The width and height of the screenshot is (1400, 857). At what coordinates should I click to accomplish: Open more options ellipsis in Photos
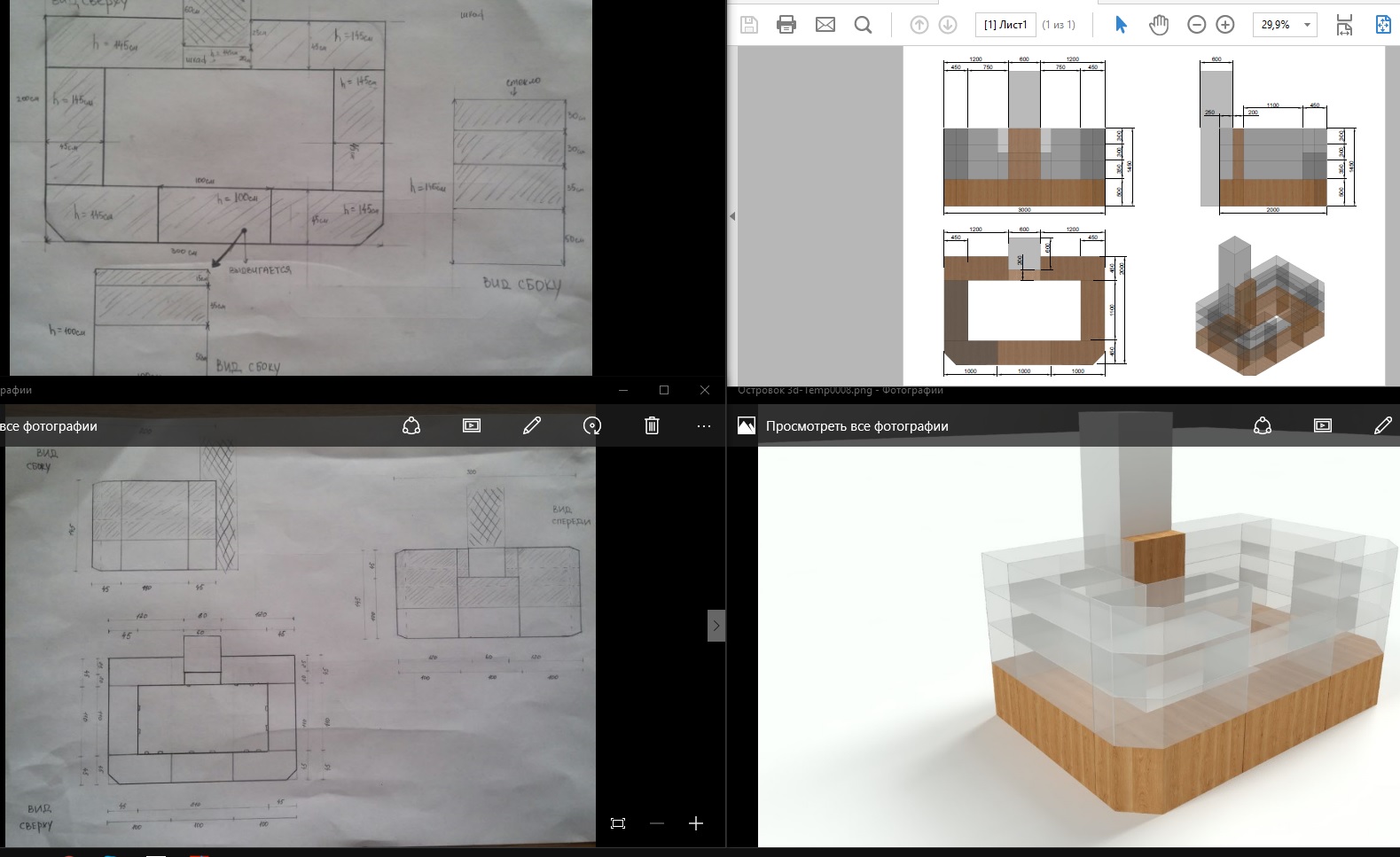tap(704, 426)
